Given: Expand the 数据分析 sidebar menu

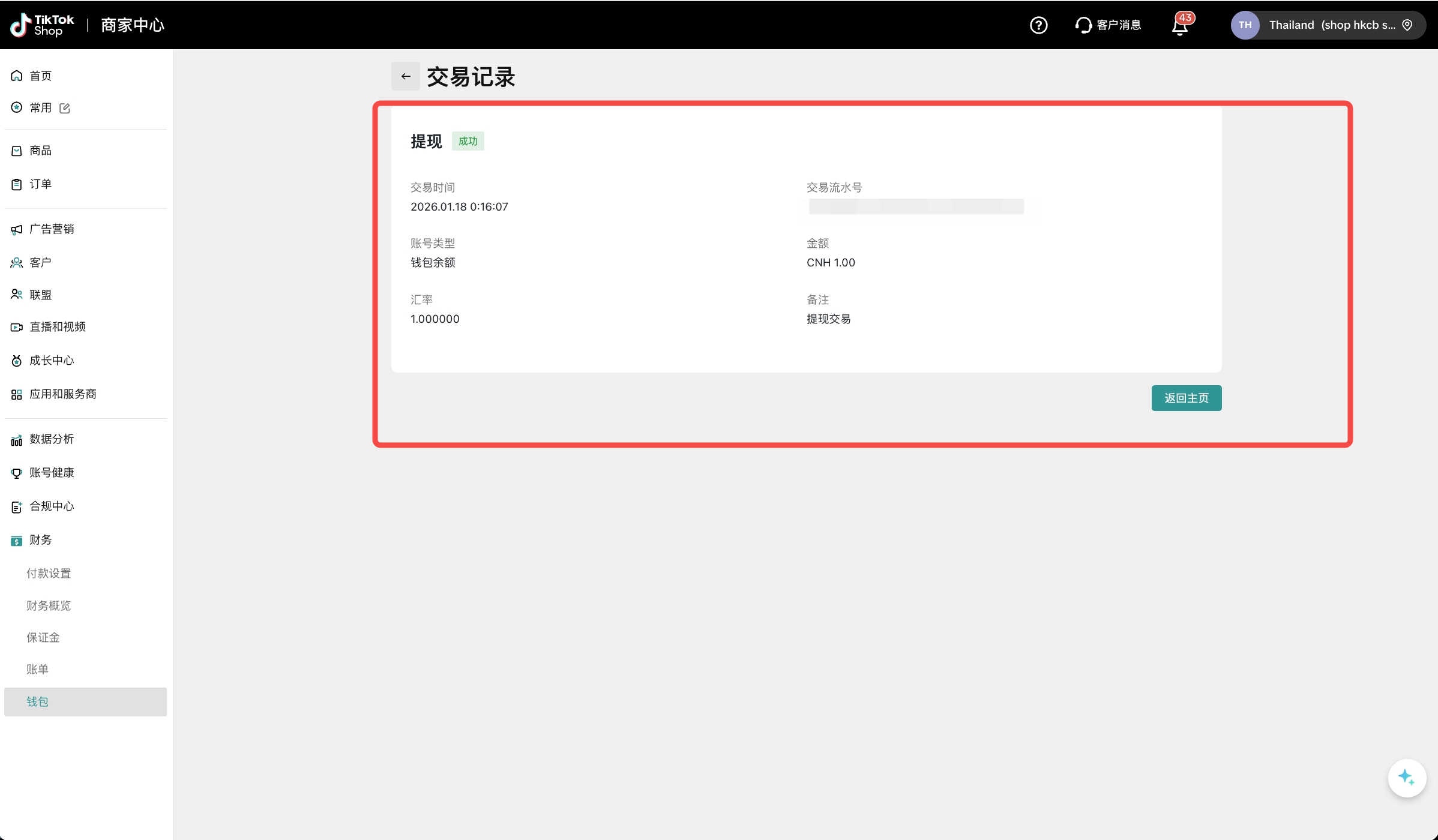Looking at the screenshot, I should 52,439.
